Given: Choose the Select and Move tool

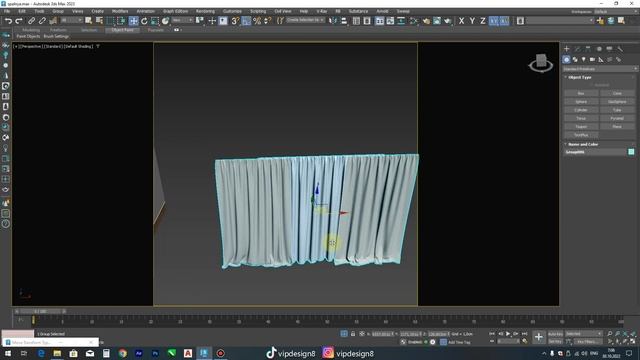Looking at the screenshot, I should point(133,21).
